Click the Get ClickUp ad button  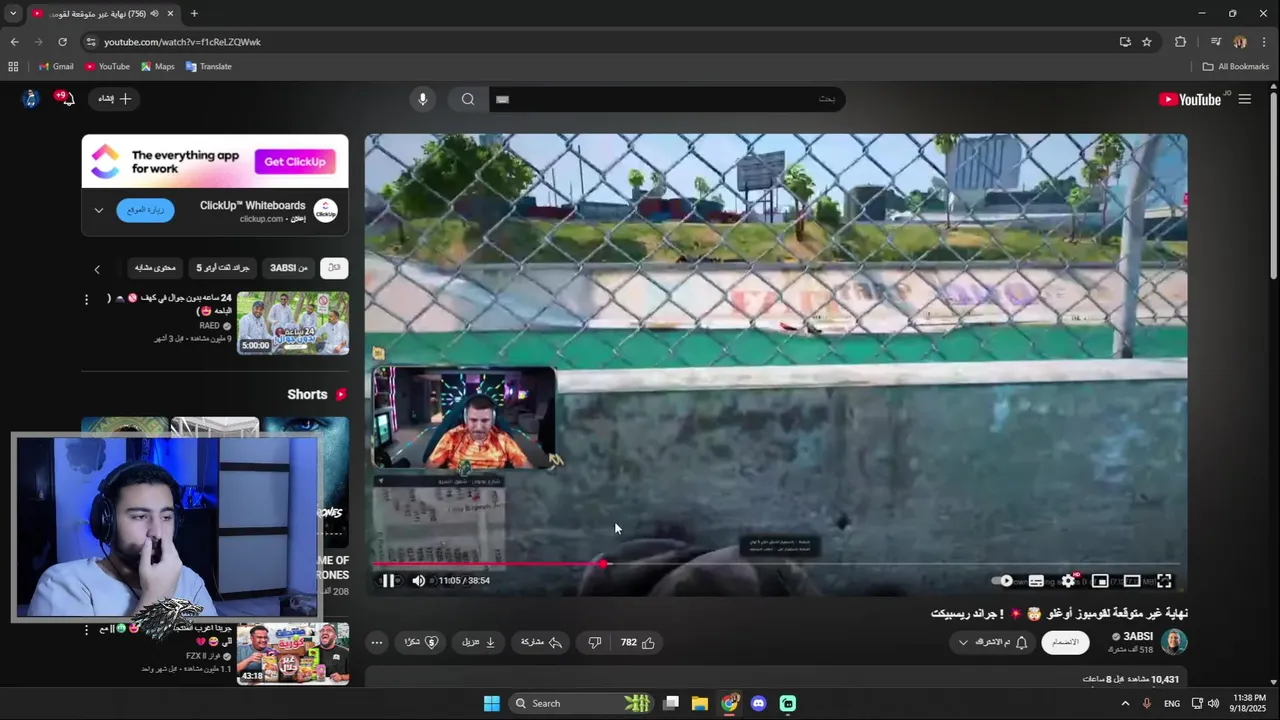[x=294, y=162]
